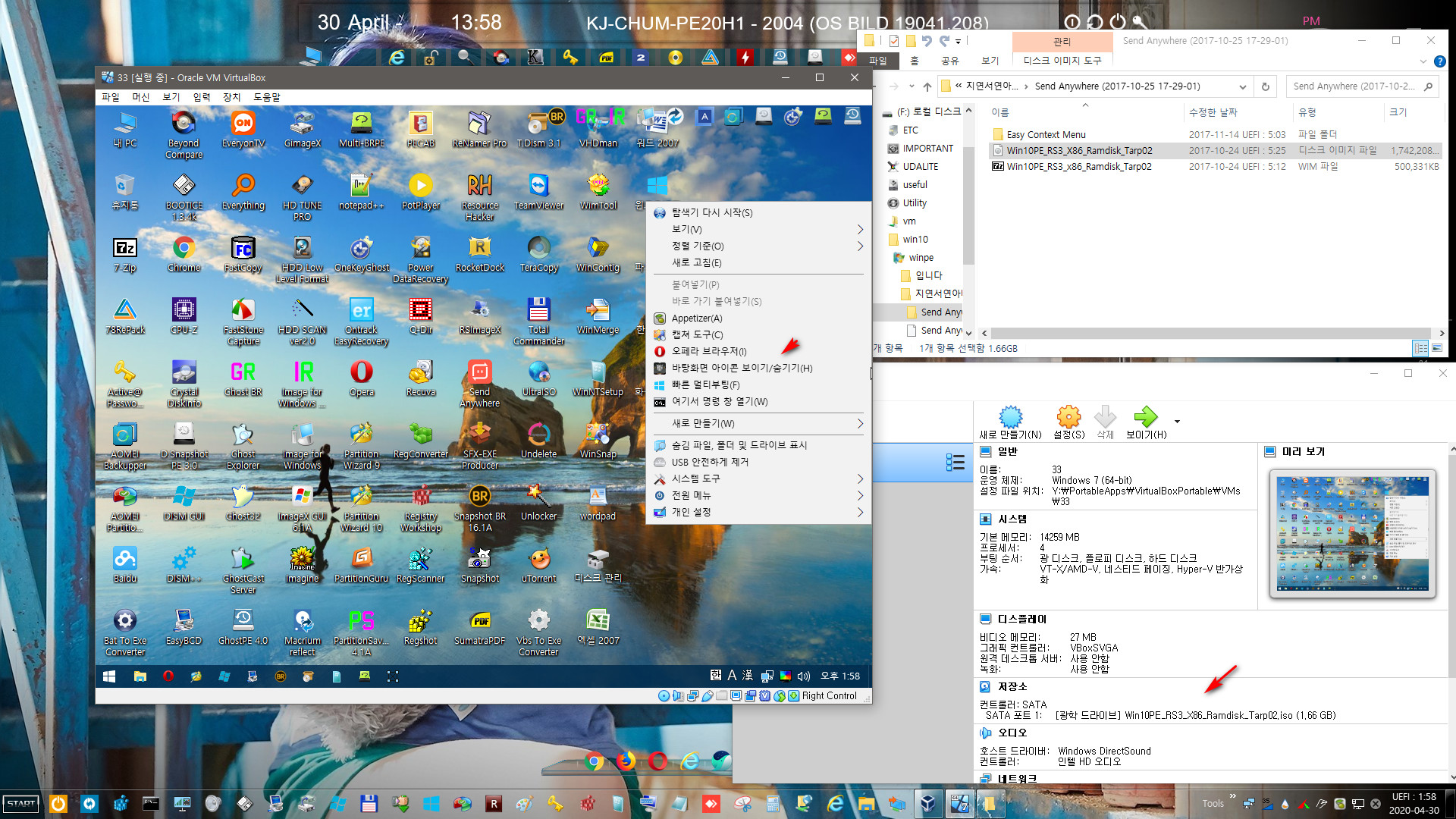
Task: Select winpe folder in navigation tree
Action: pos(921,258)
